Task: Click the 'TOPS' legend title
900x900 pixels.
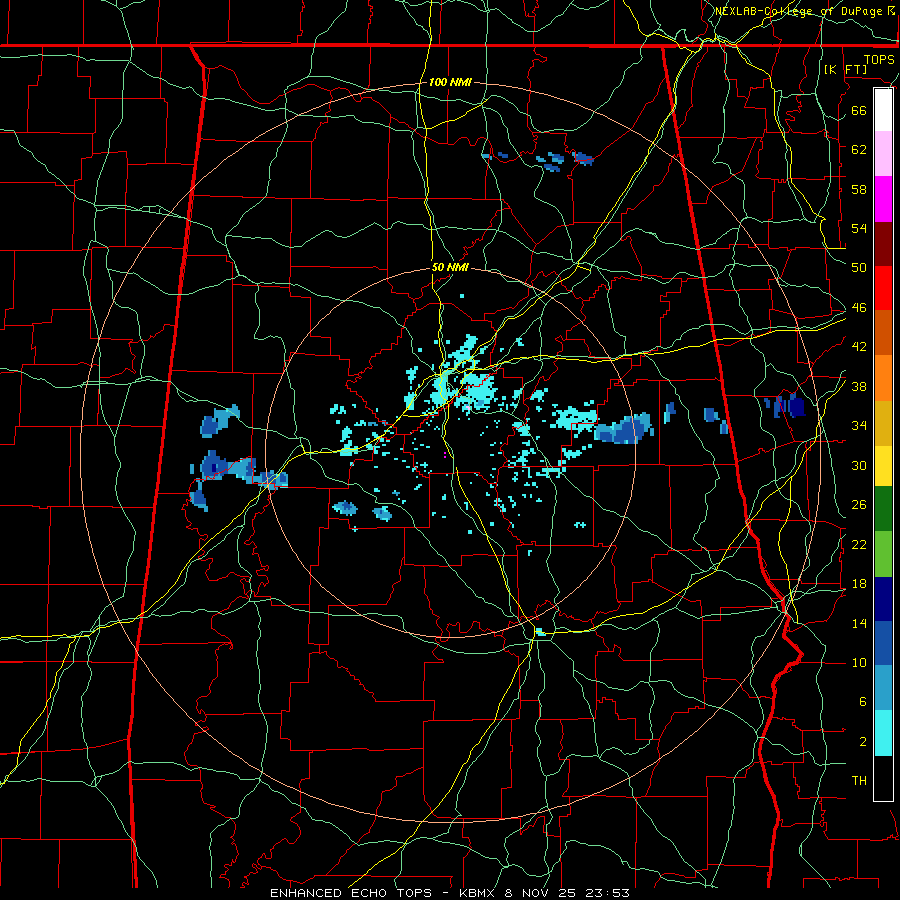Action: click(879, 60)
